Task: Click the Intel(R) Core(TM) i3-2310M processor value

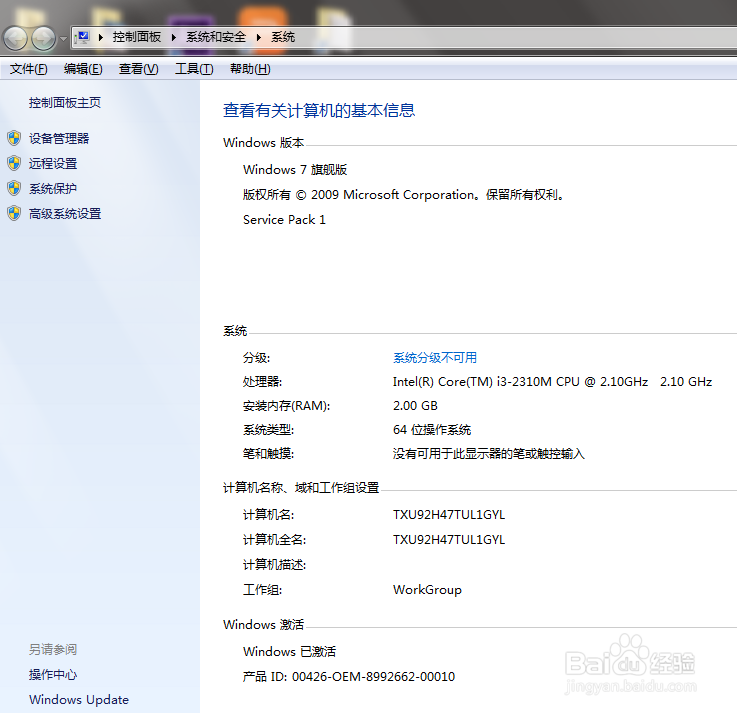Action: pyautogui.click(x=552, y=382)
